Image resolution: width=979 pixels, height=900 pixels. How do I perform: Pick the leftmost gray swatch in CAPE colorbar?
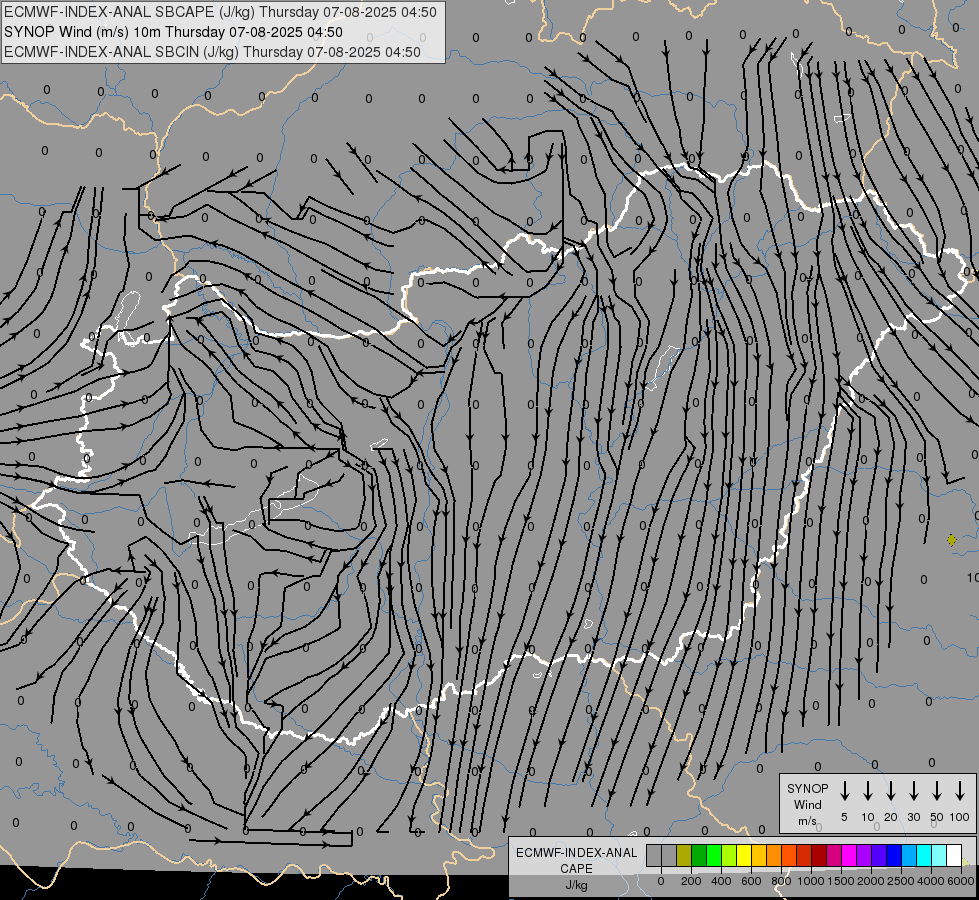tap(654, 855)
